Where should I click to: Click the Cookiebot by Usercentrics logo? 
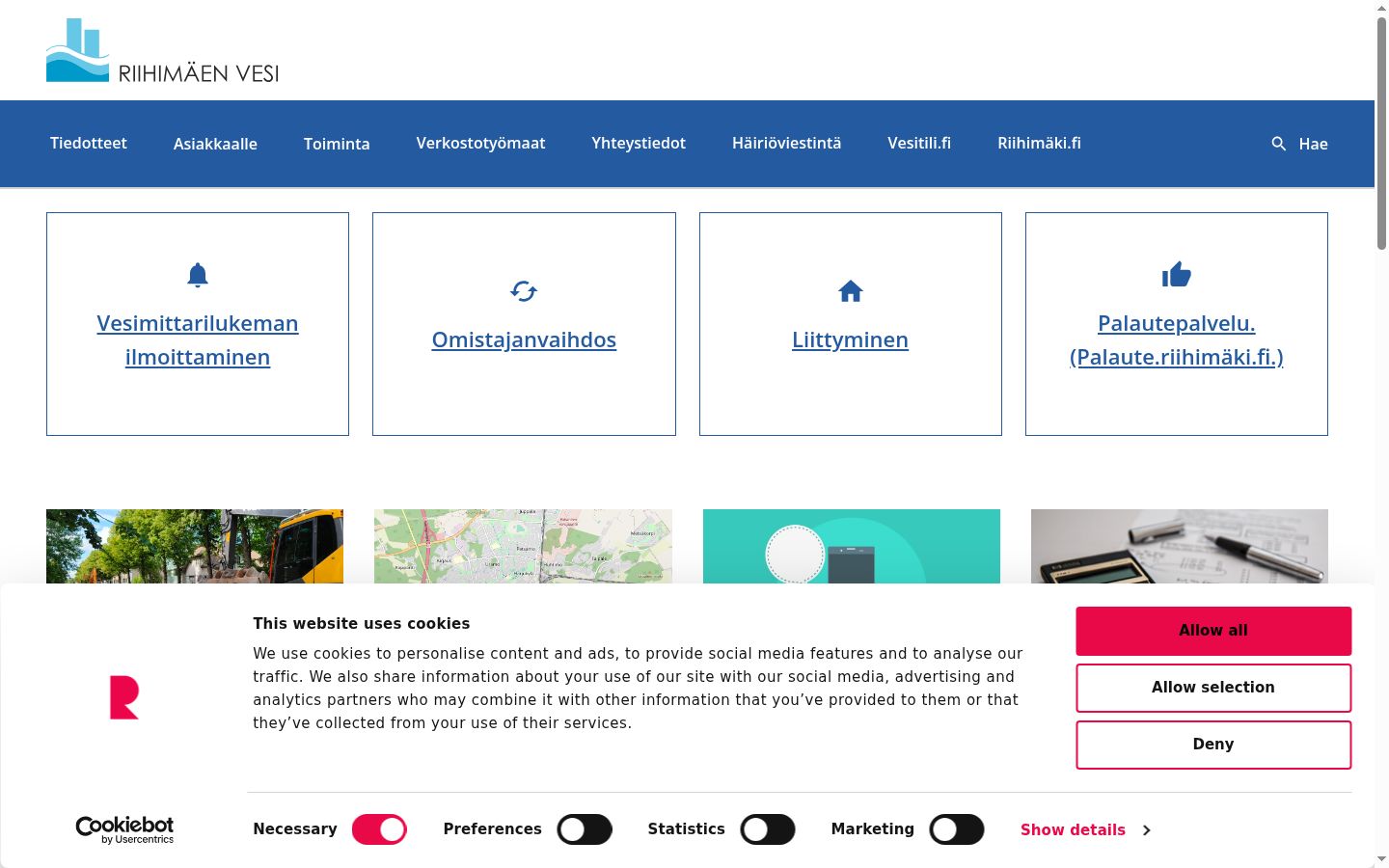[x=124, y=829]
